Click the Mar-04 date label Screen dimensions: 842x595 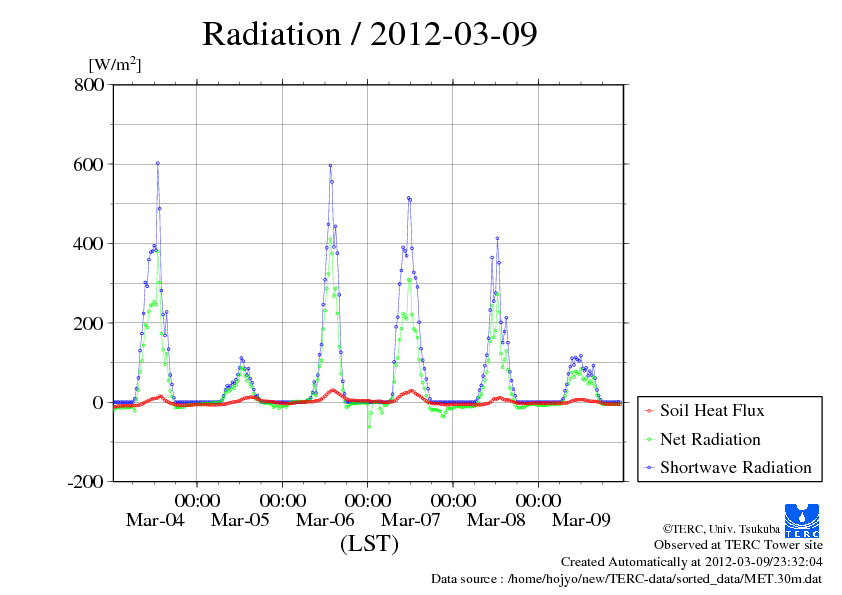(x=155, y=520)
